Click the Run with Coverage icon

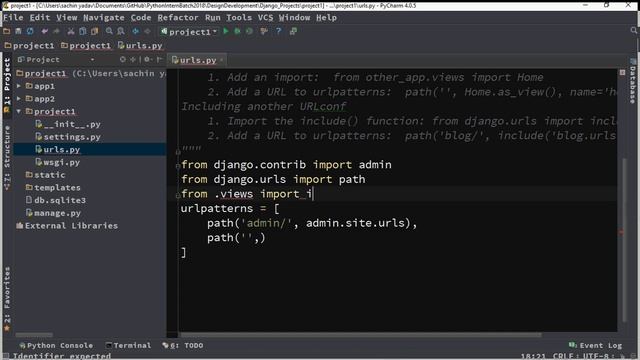coord(249,31)
